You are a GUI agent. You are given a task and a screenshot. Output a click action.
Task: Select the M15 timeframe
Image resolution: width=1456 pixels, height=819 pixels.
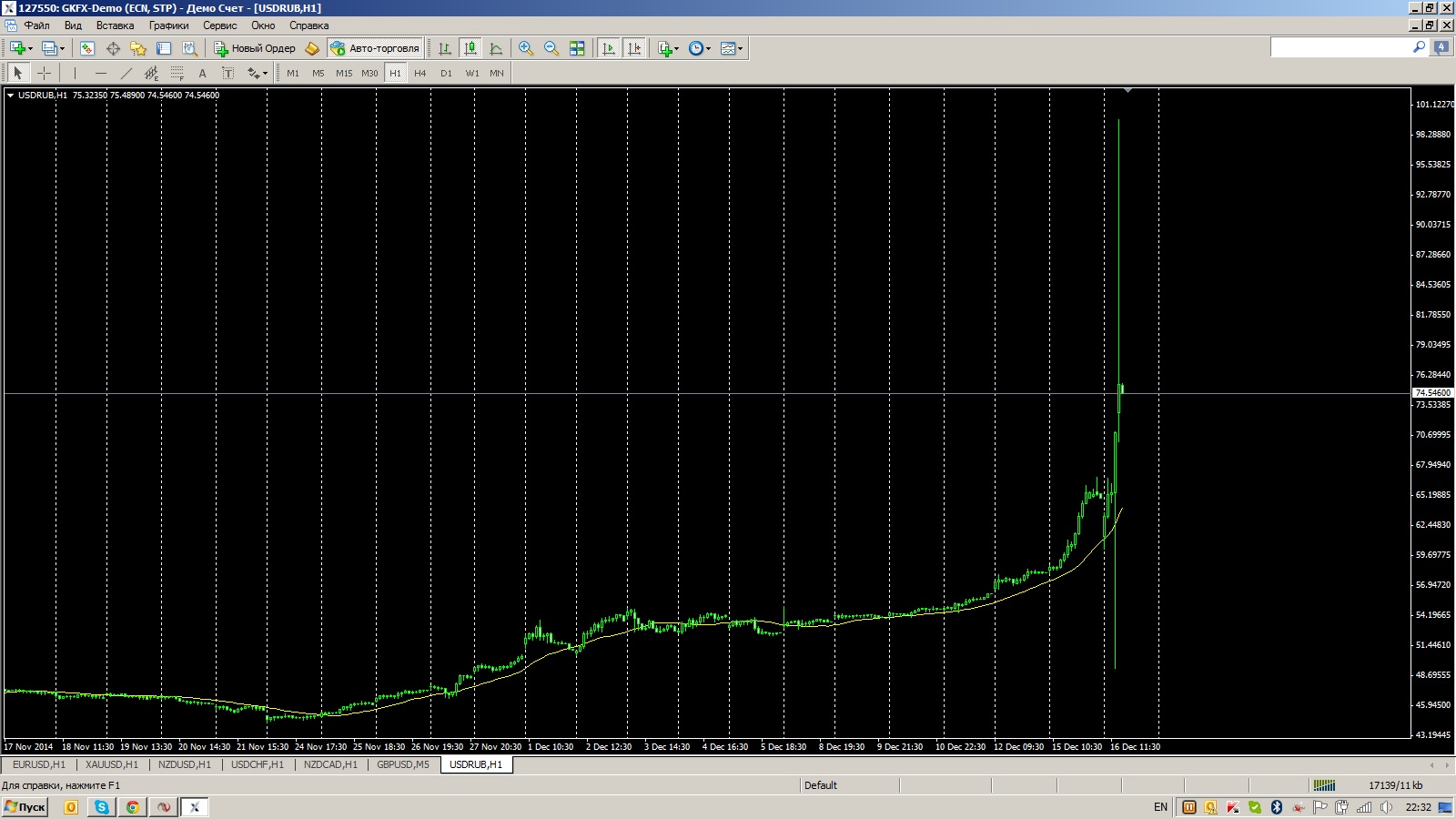[x=344, y=73]
